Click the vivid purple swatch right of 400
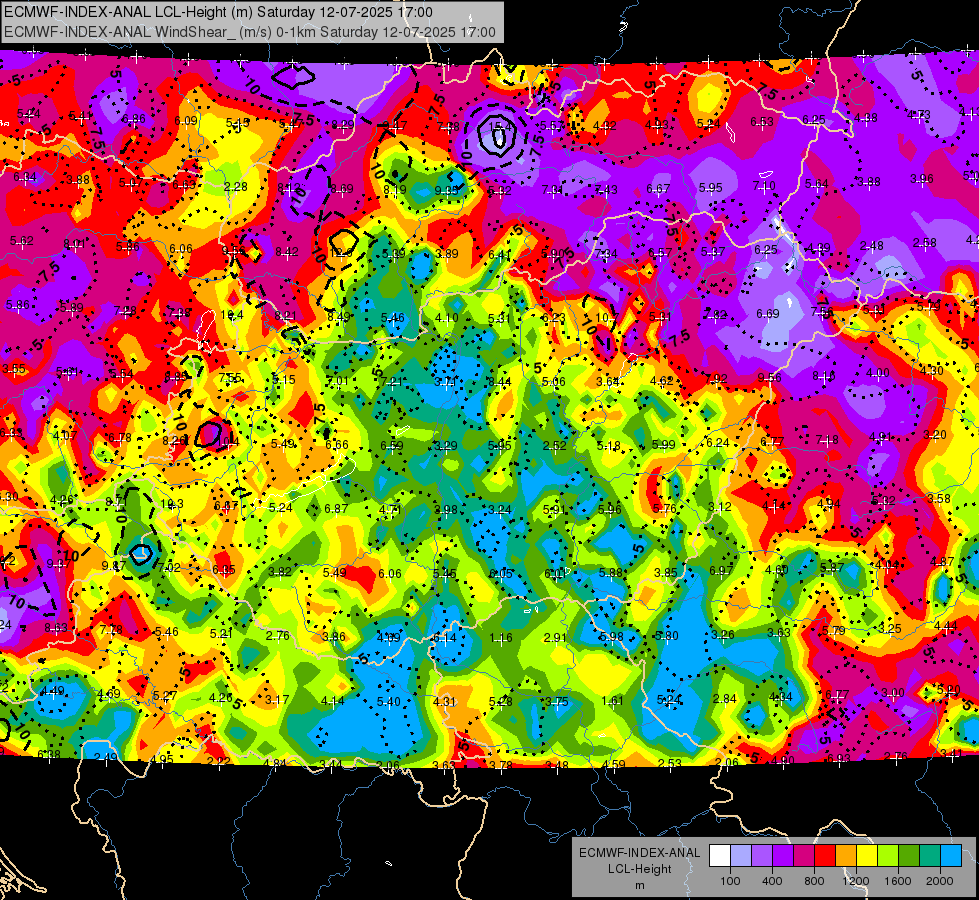979x900 pixels. [x=783, y=856]
